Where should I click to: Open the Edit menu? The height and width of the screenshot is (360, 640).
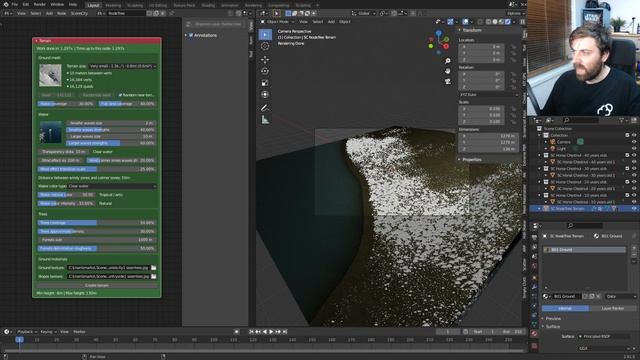26,4
